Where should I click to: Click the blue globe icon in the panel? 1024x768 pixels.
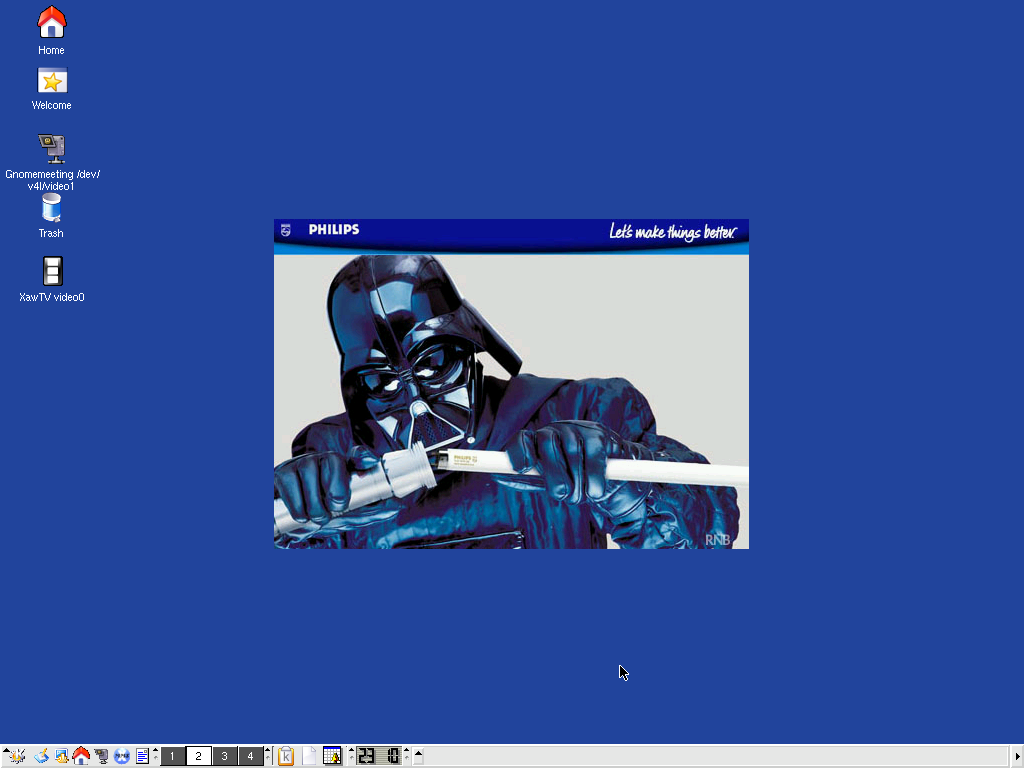click(x=121, y=756)
